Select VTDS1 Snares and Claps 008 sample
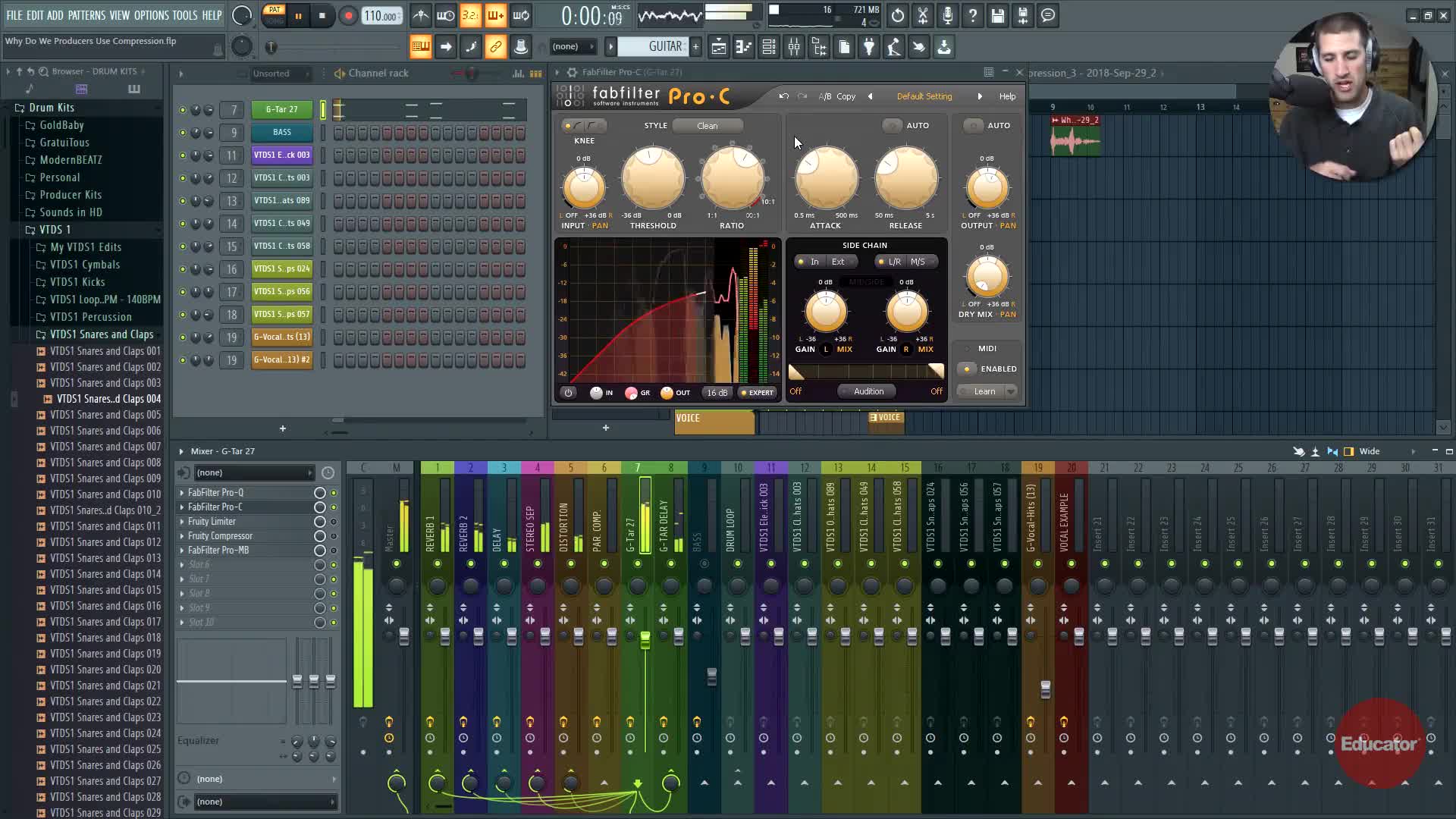The width and height of the screenshot is (1456, 819). (x=105, y=463)
